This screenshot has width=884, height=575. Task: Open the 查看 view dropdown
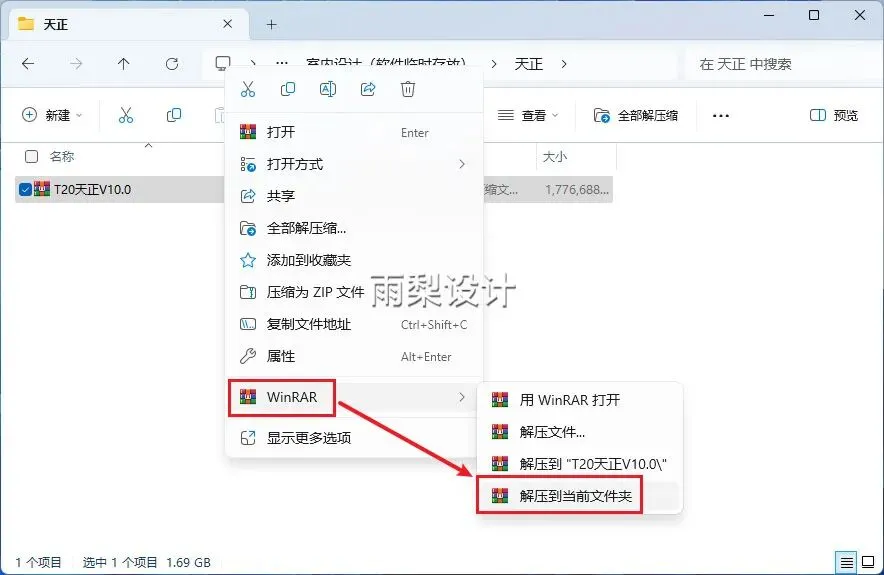coord(528,116)
